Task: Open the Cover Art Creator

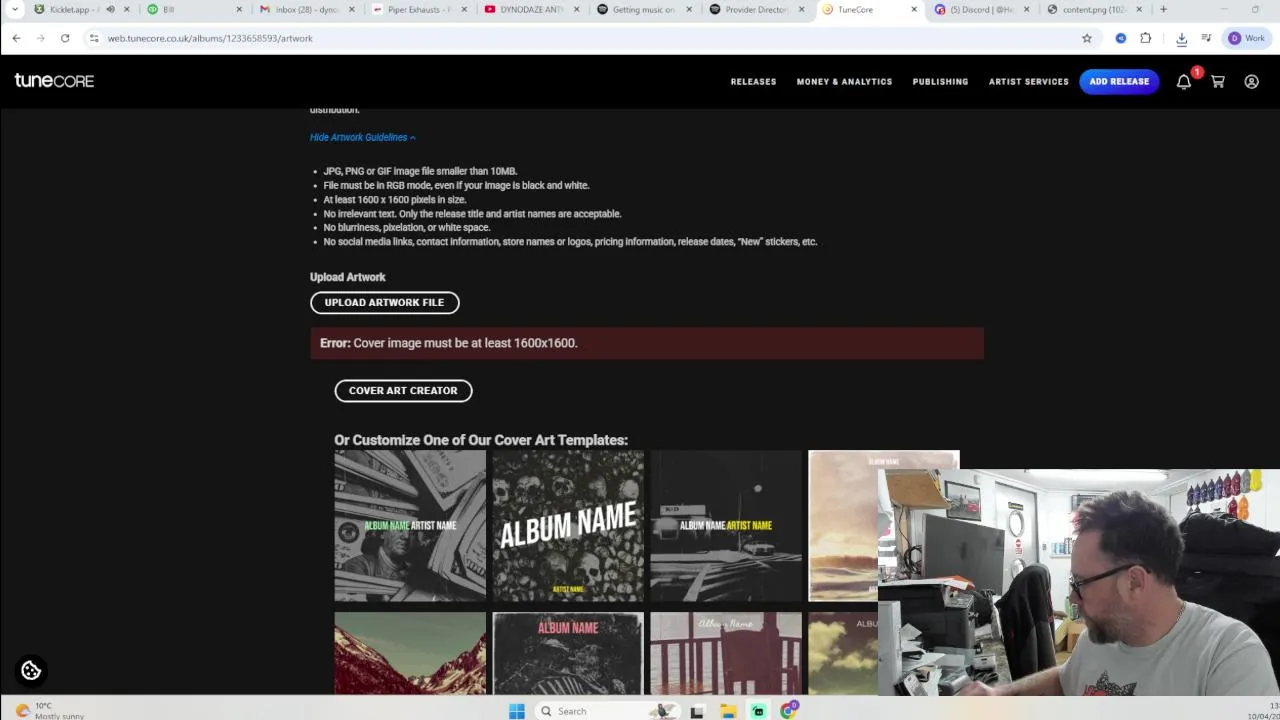Action: tap(403, 390)
